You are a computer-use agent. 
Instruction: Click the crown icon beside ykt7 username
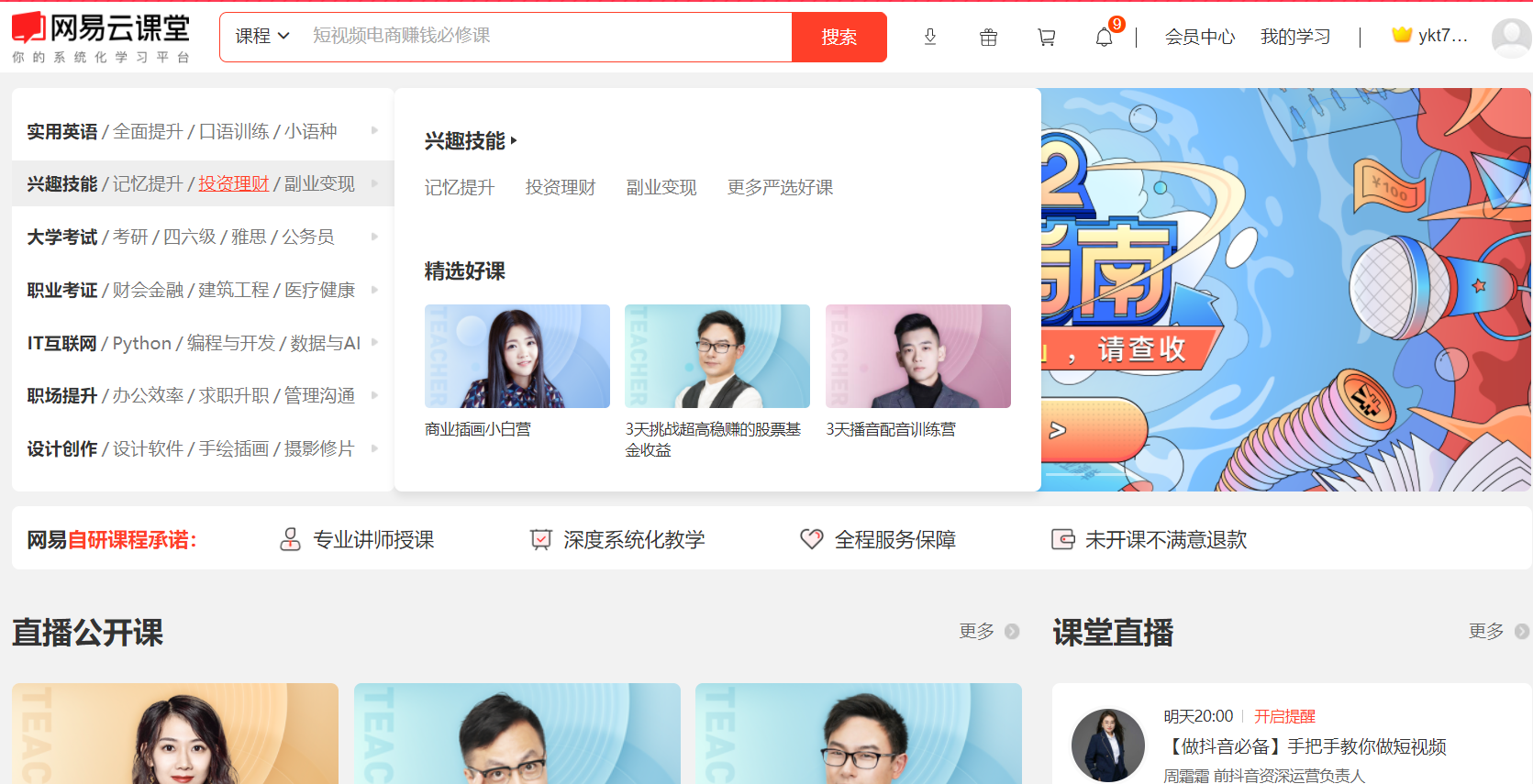[x=1401, y=35]
